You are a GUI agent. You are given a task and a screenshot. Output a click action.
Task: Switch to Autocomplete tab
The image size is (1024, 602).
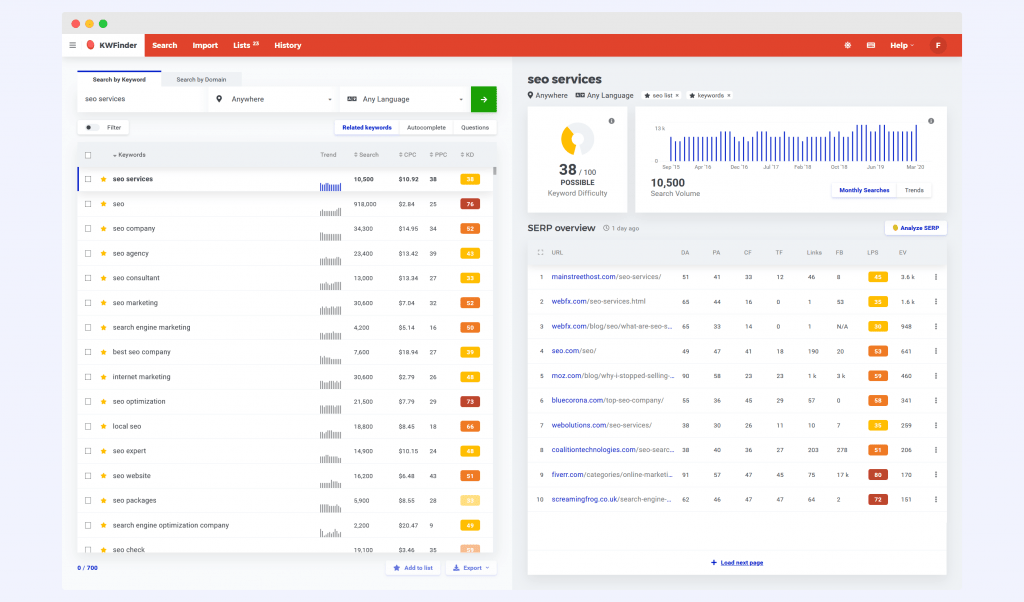coord(426,127)
